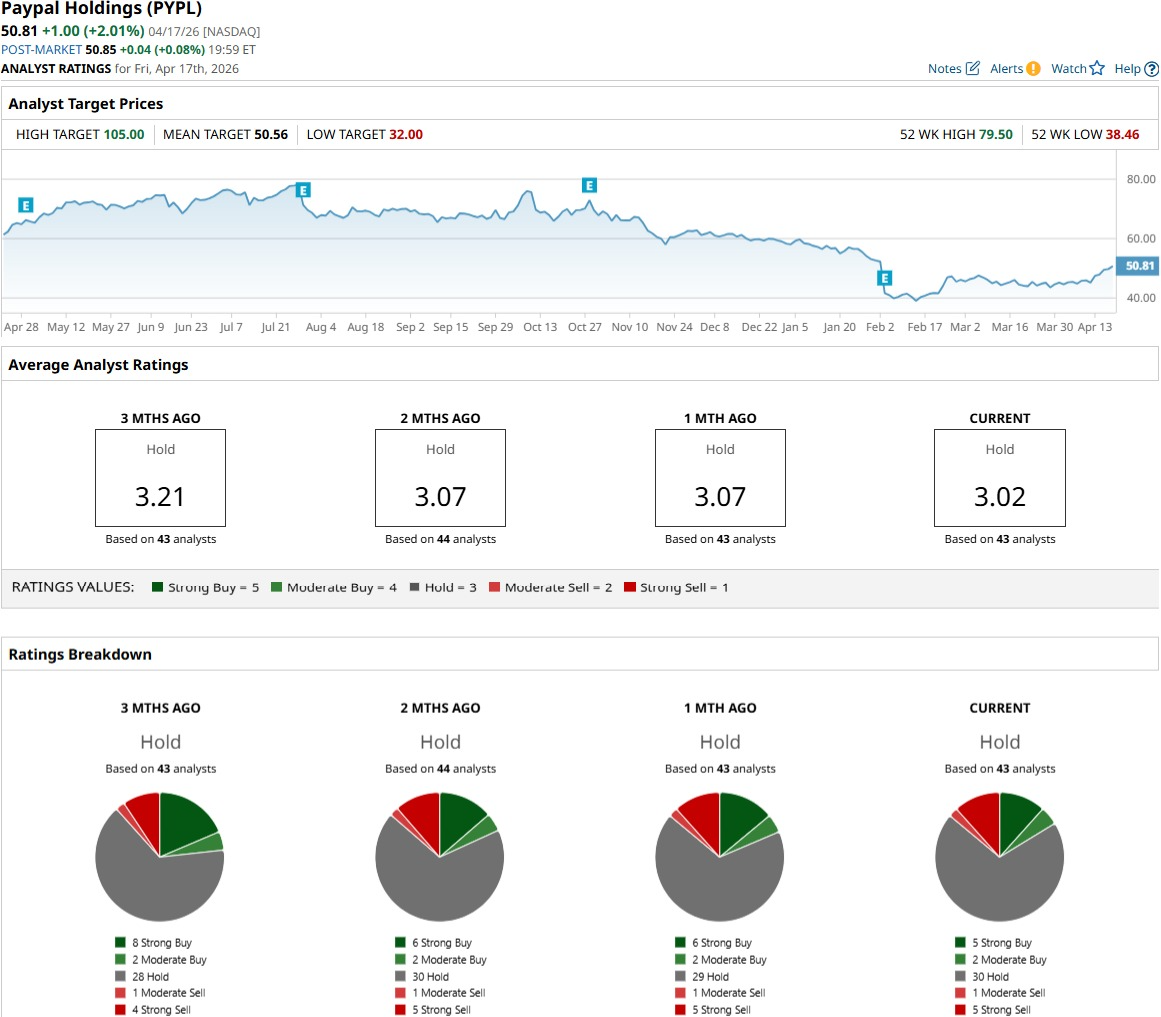Screen dimensions: 1161x1017
Task: Click the 40.00 price axis label
Action: (1141, 298)
